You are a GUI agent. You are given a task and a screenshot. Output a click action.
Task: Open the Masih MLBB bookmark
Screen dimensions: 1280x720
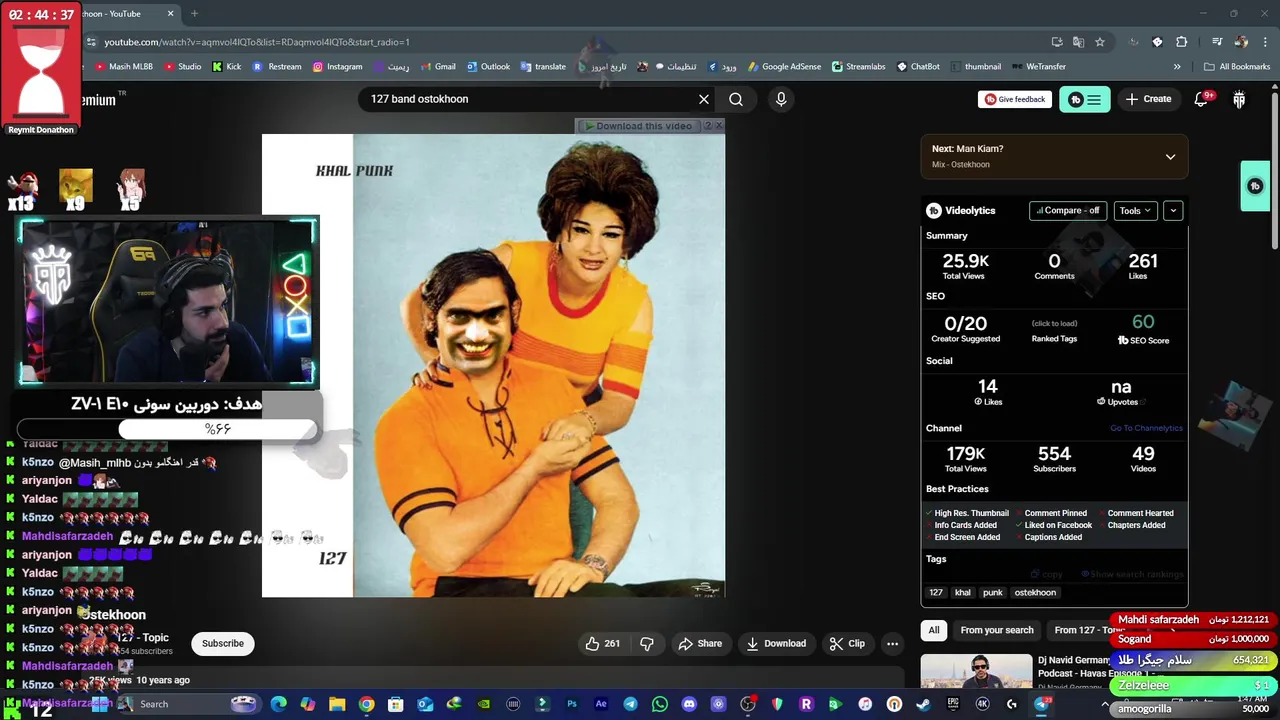coord(123,67)
